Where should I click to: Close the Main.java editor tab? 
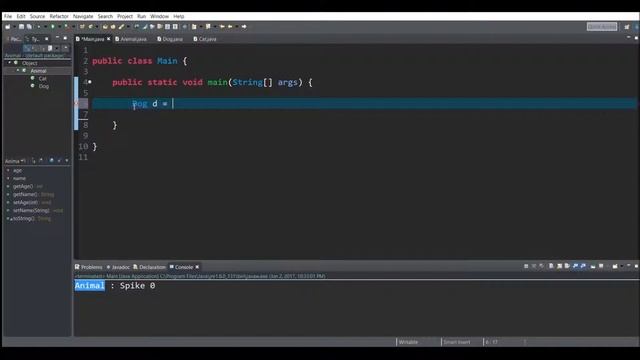(x=109, y=39)
